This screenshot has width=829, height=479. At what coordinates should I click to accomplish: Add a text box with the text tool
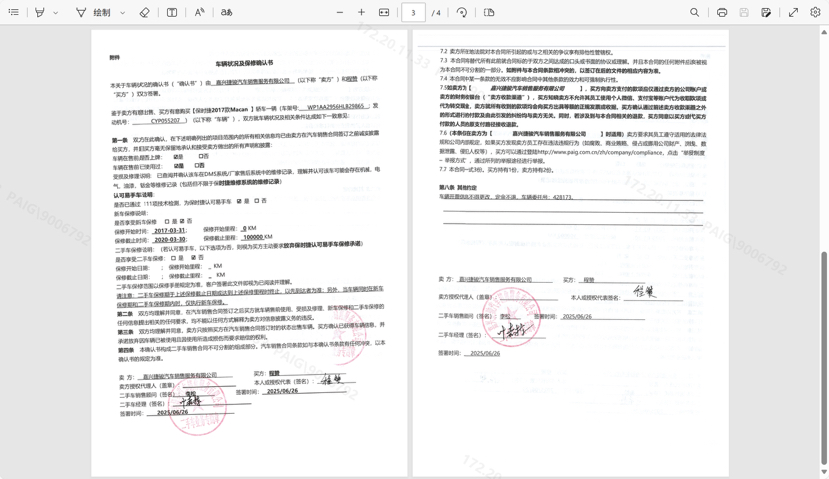172,13
